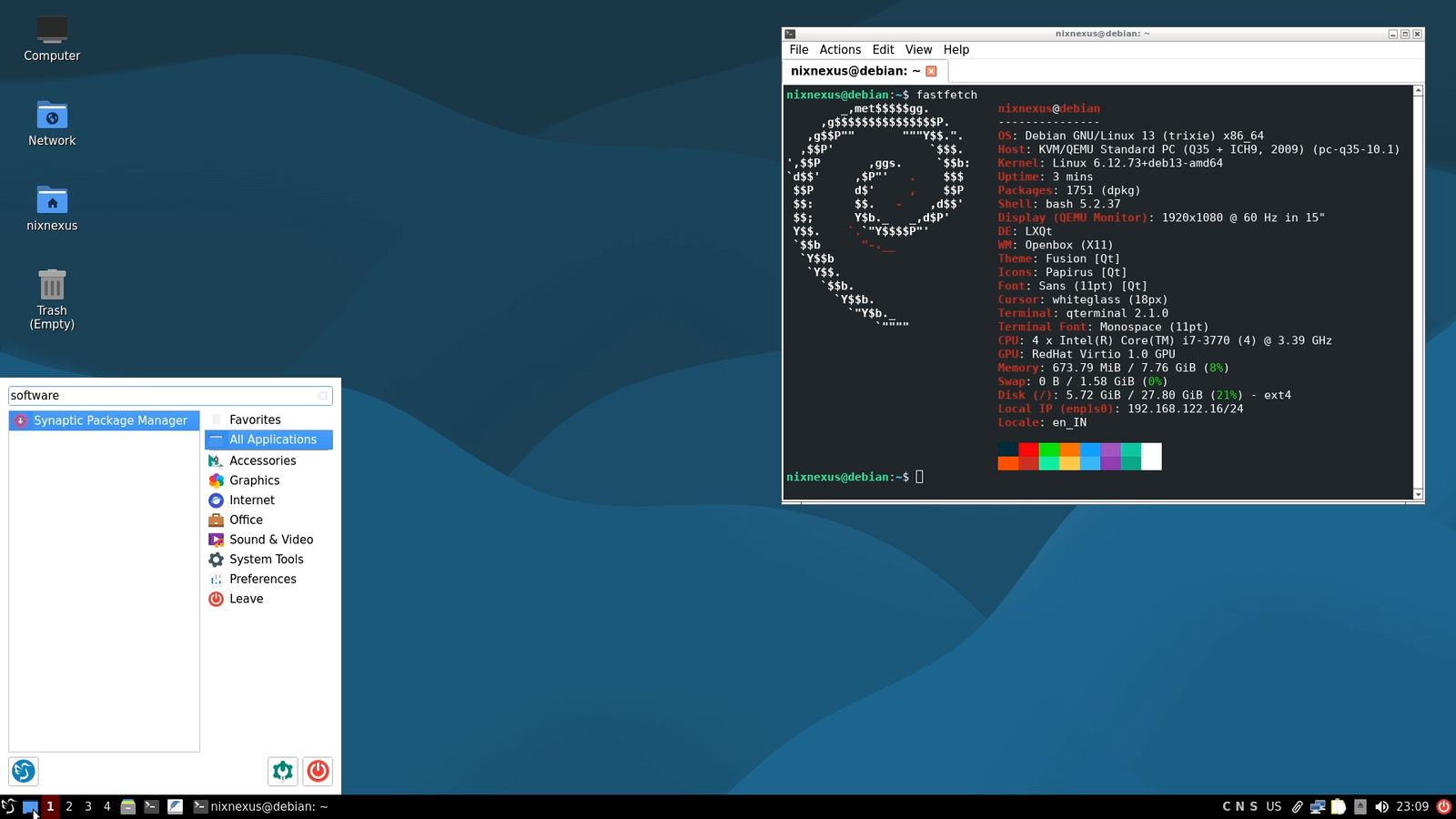Click the removable media eject tray icon
The width and height of the screenshot is (1456, 819).
pyautogui.click(x=1360, y=806)
